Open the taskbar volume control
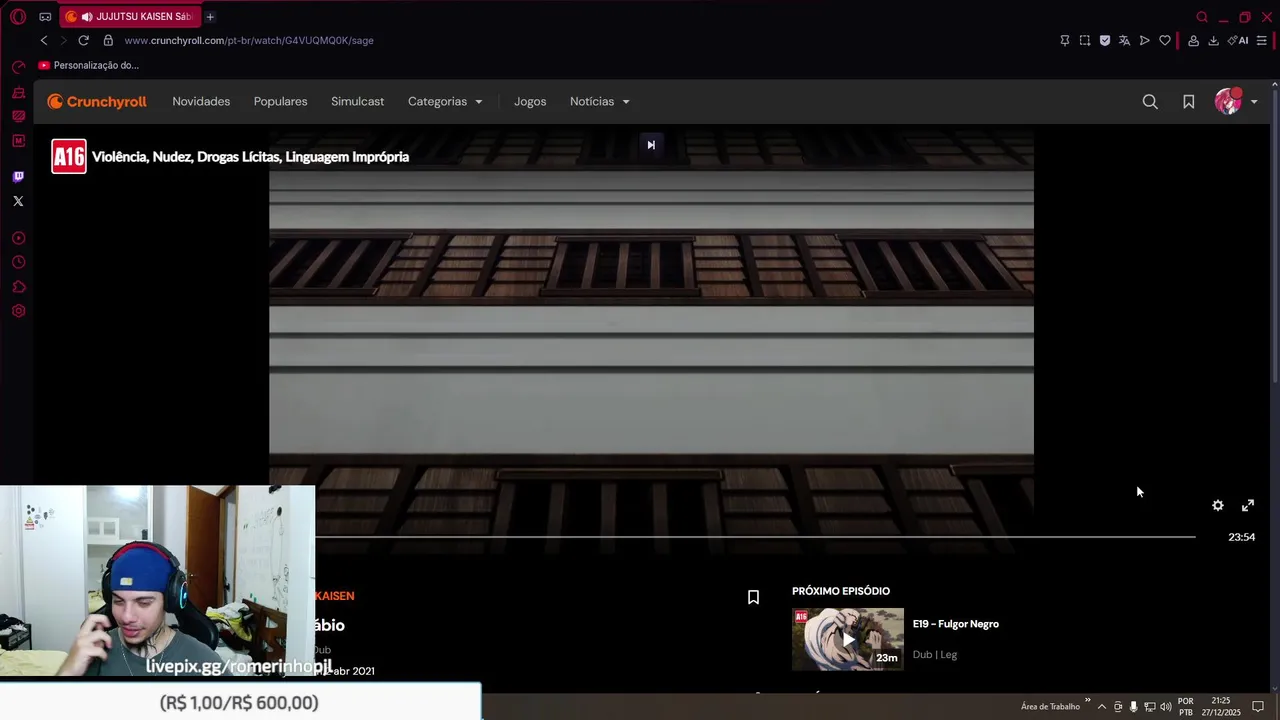 (x=1166, y=706)
